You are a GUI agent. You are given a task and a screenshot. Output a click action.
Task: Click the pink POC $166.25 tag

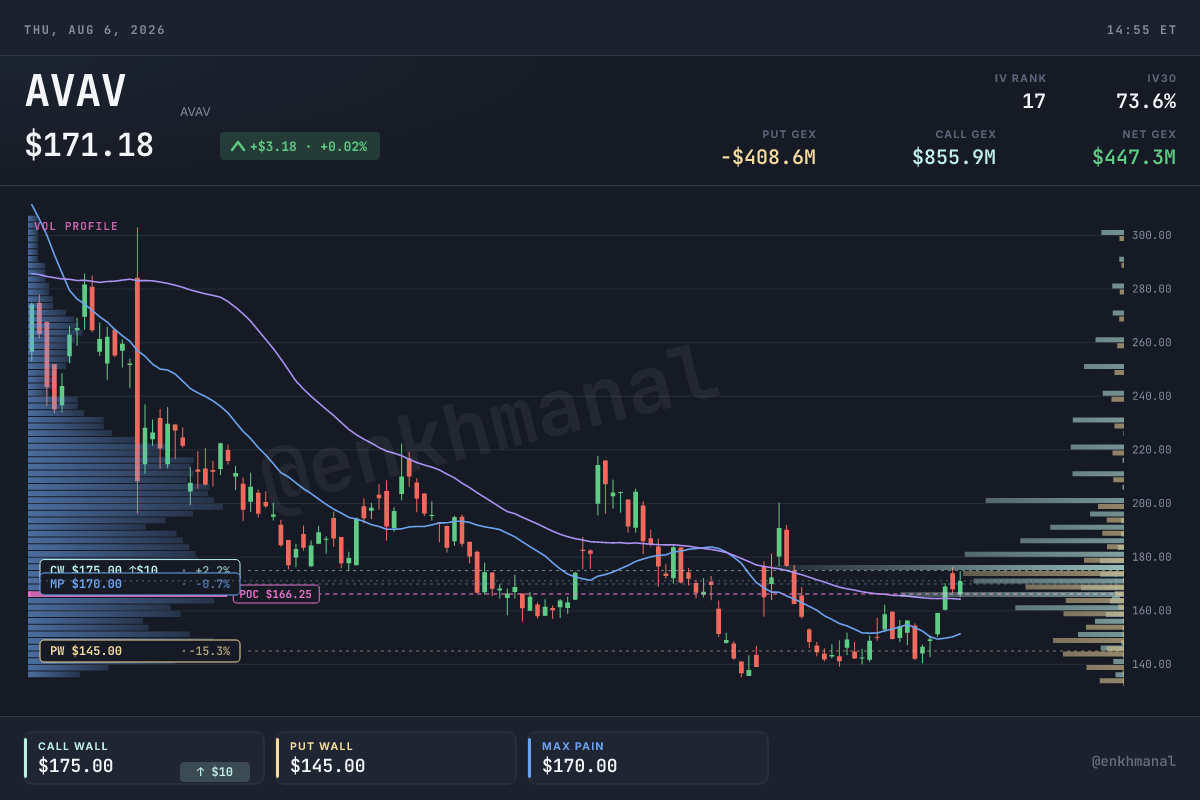pos(276,594)
